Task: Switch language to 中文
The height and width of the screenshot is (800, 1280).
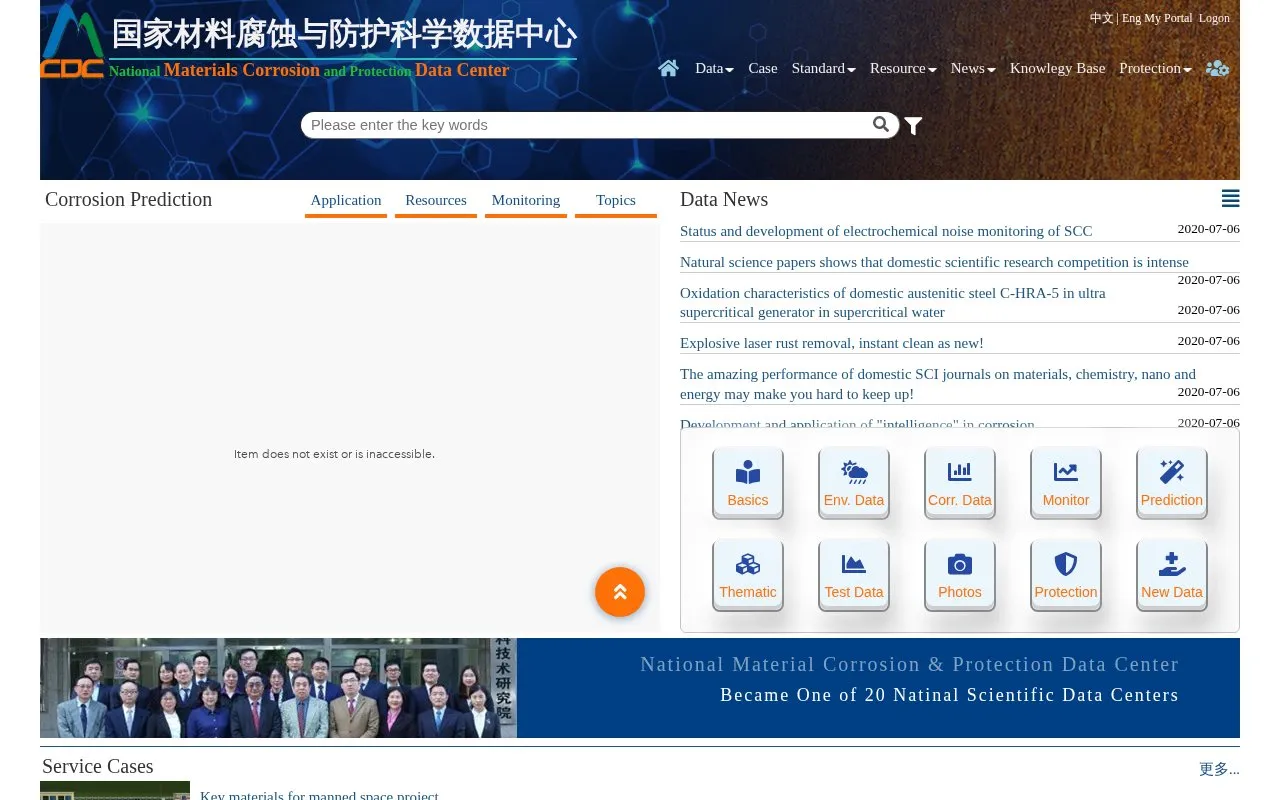Action: click(x=1101, y=18)
